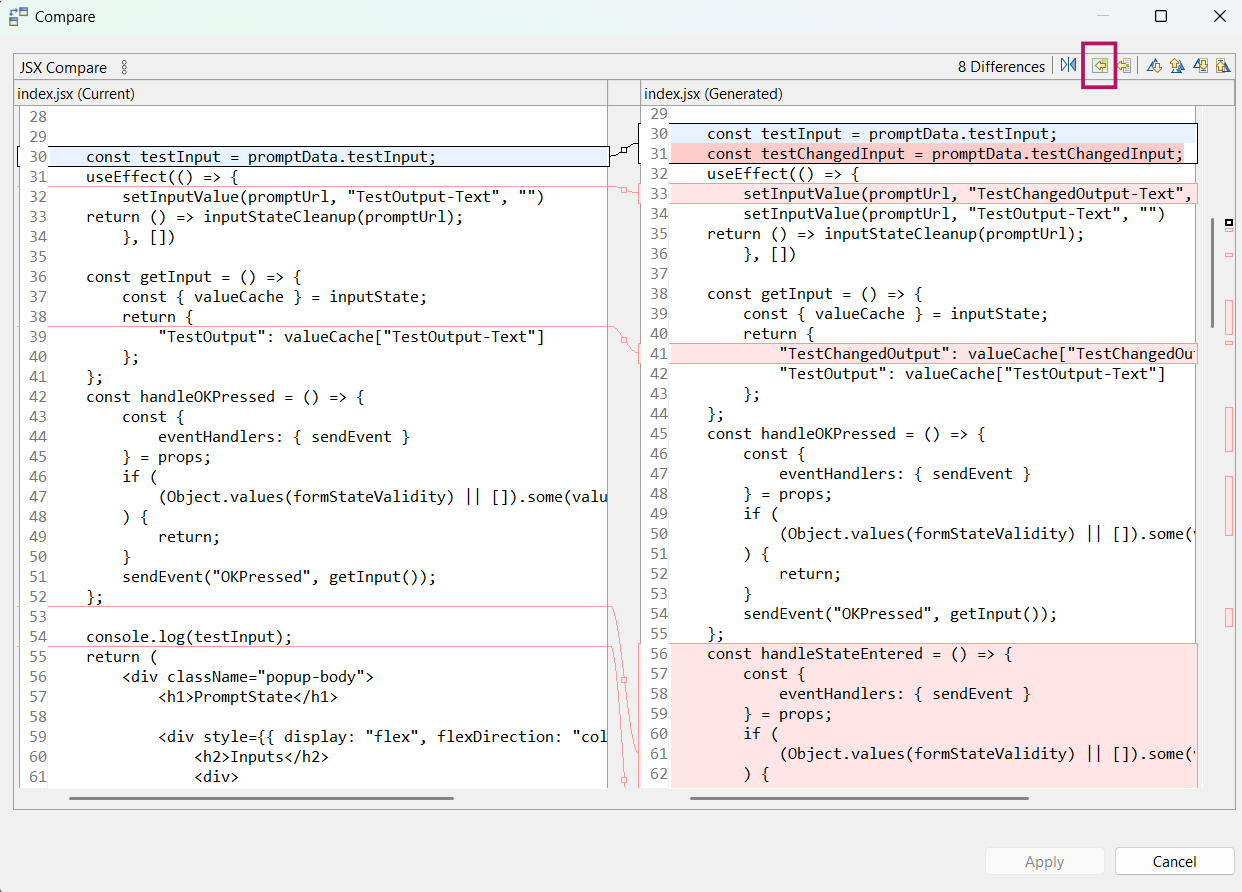Viewport: 1242px width, 892px height.
Task: Select the 'index.jsx (Generated)' pane header
Action: pos(713,93)
